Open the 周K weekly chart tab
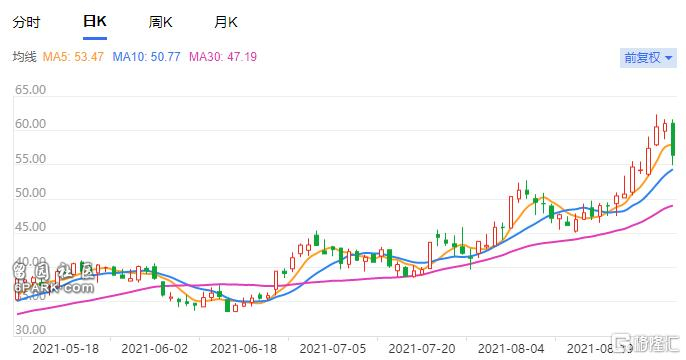The width and height of the screenshot is (686, 360). point(161,22)
